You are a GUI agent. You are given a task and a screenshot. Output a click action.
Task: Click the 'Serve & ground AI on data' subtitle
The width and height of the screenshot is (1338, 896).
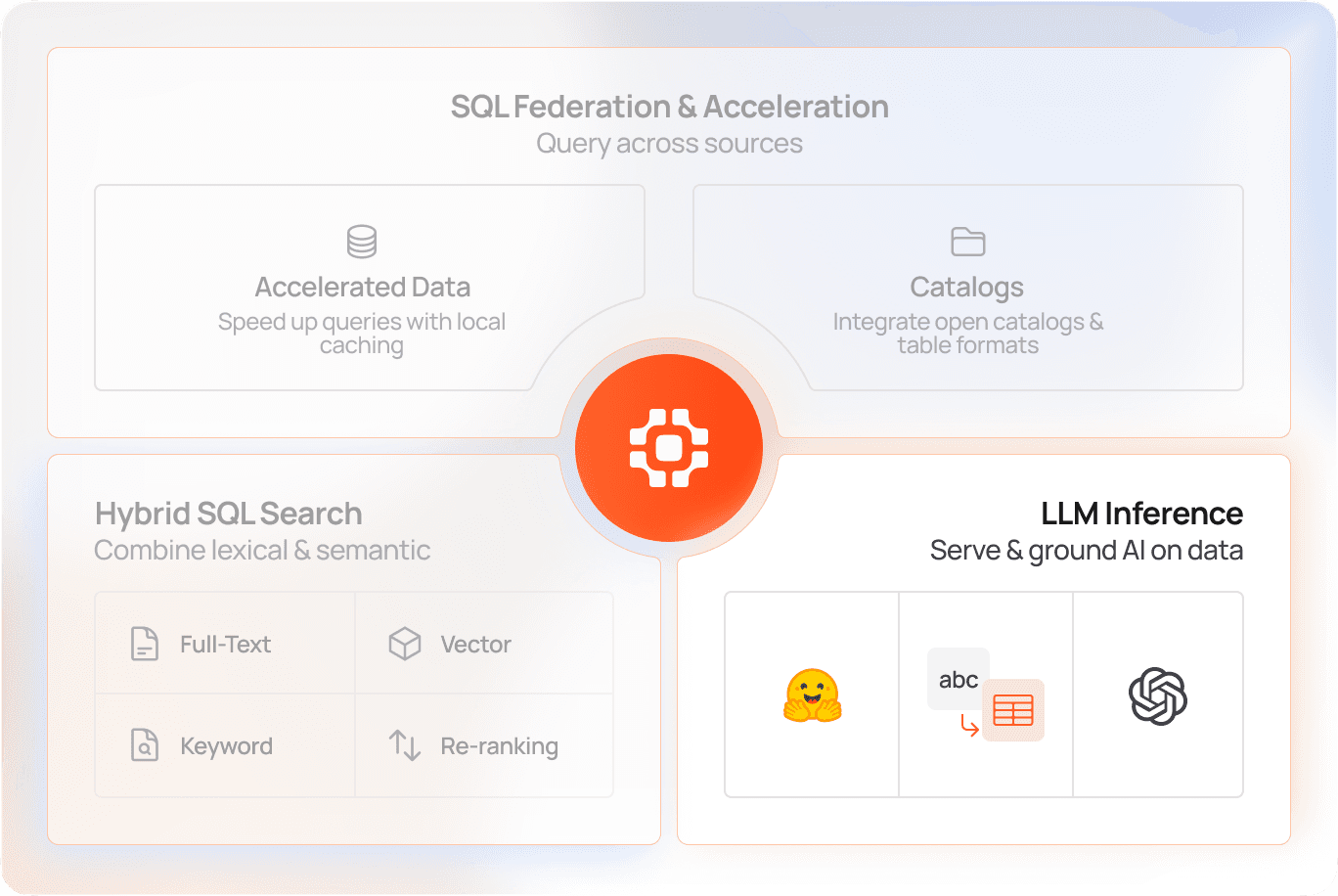[x=1086, y=551]
